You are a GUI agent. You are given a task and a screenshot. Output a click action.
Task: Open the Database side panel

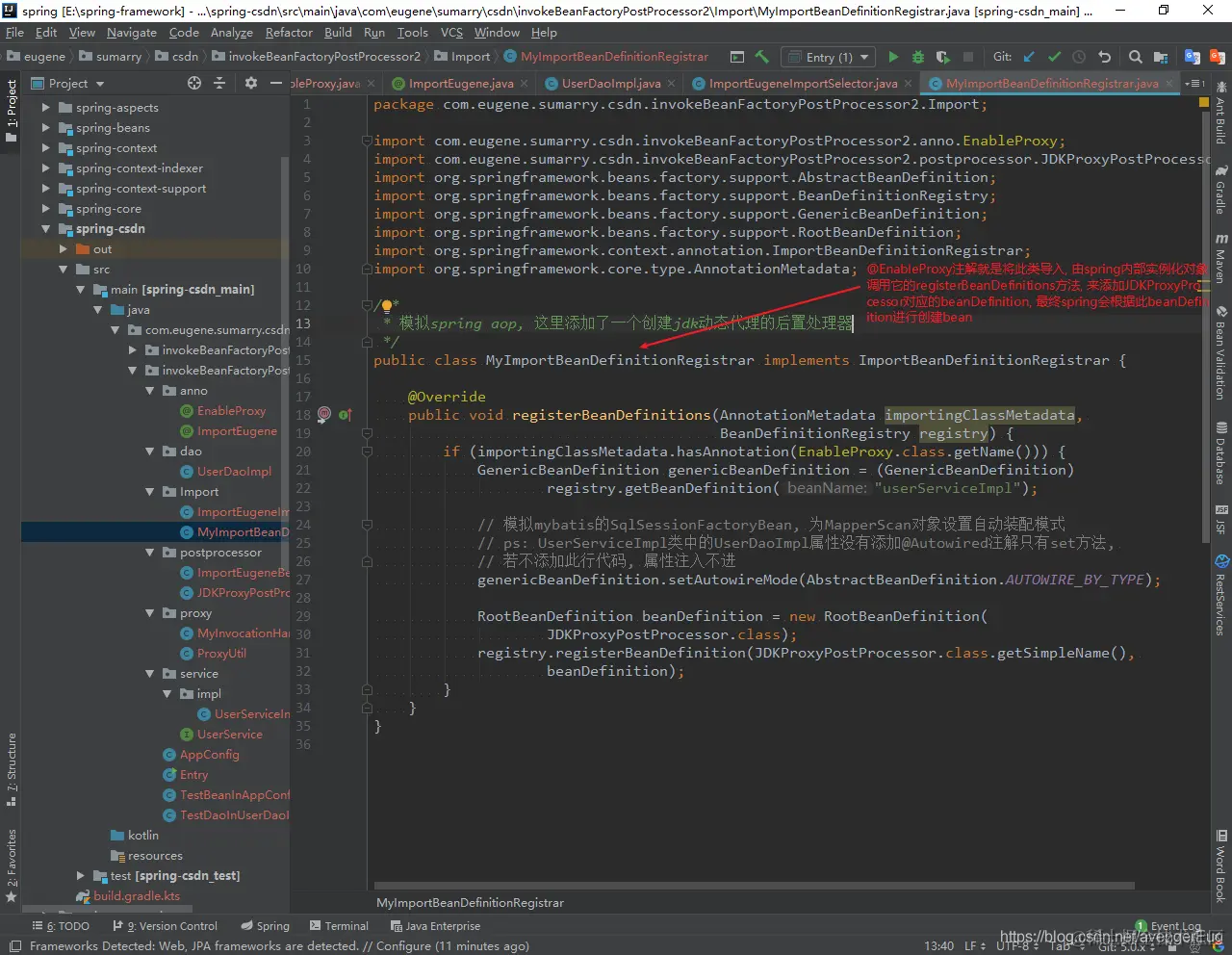pyautogui.click(x=1220, y=453)
